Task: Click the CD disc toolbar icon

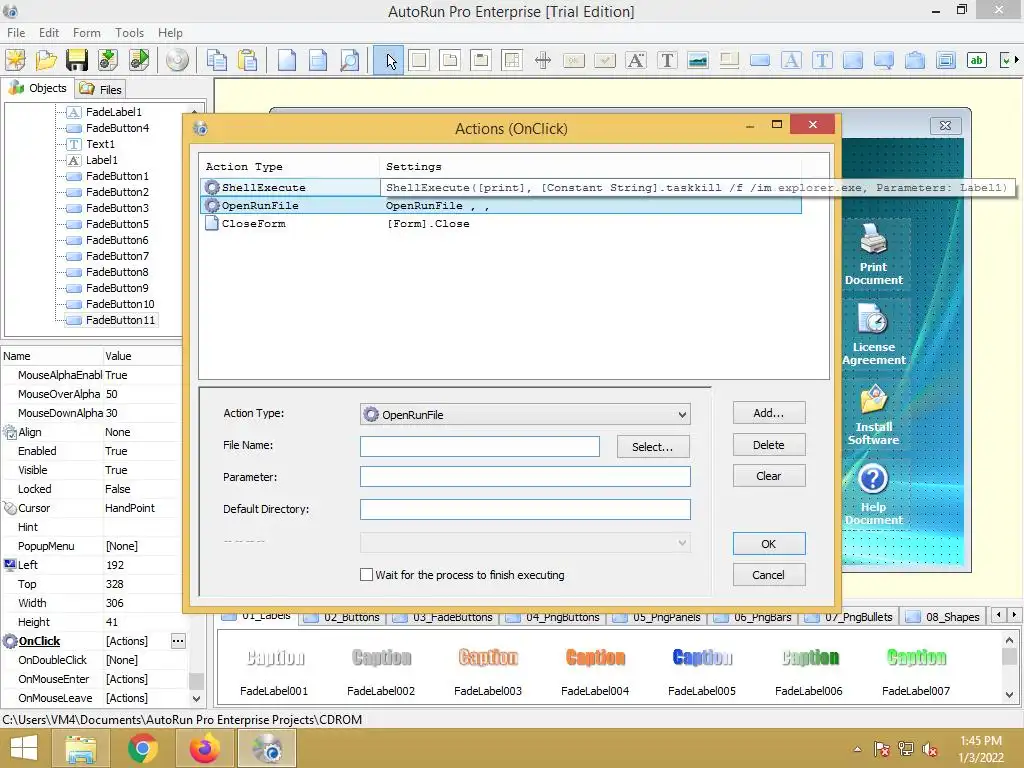Action: tap(177, 60)
